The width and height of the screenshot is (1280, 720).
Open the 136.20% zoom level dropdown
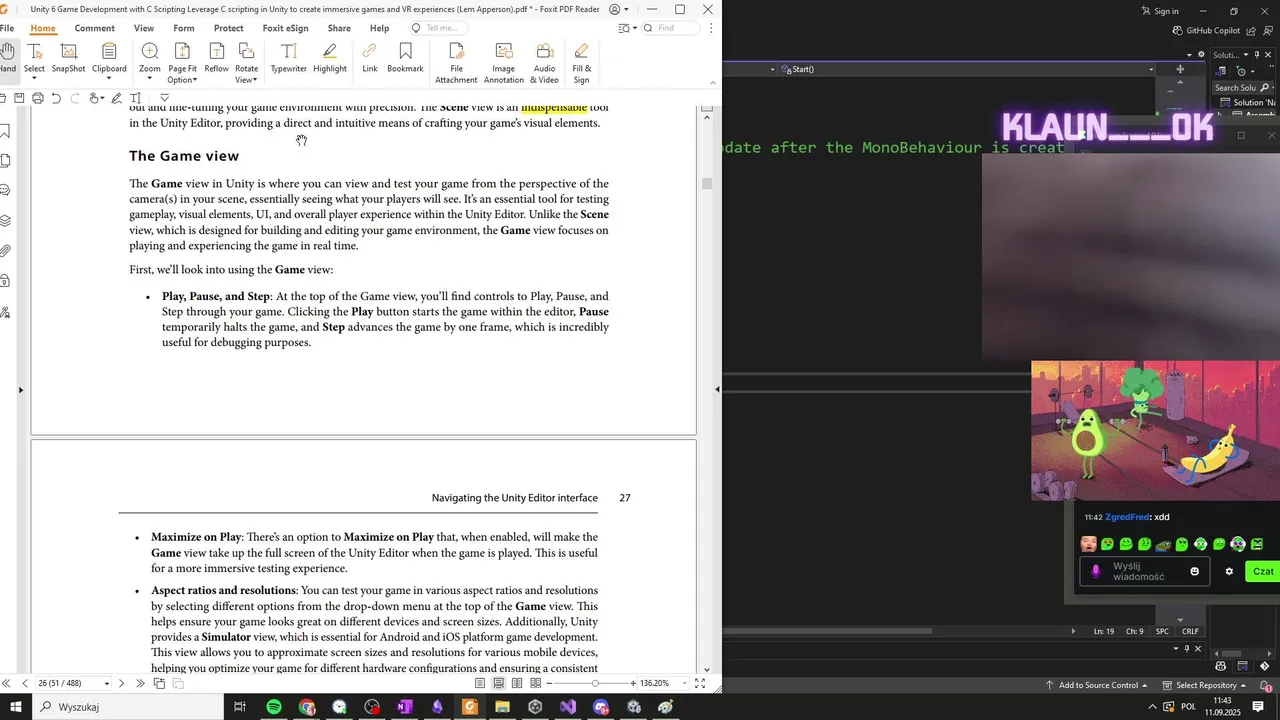point(685,683)
